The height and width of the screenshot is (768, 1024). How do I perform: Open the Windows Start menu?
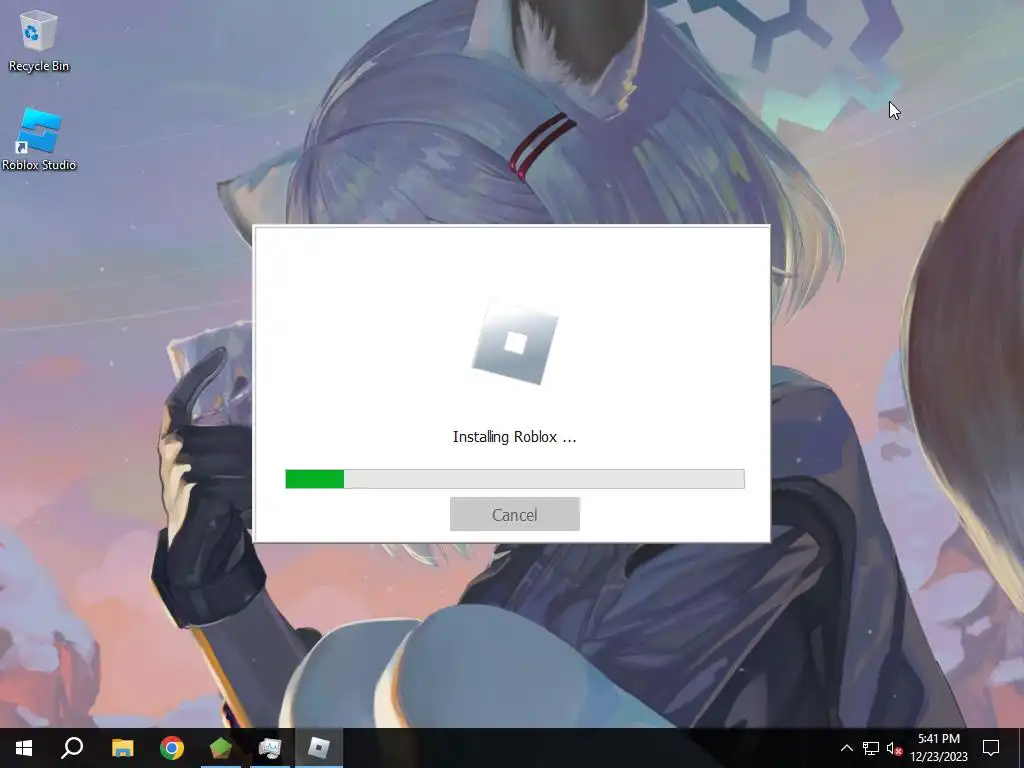pos(24,748)
